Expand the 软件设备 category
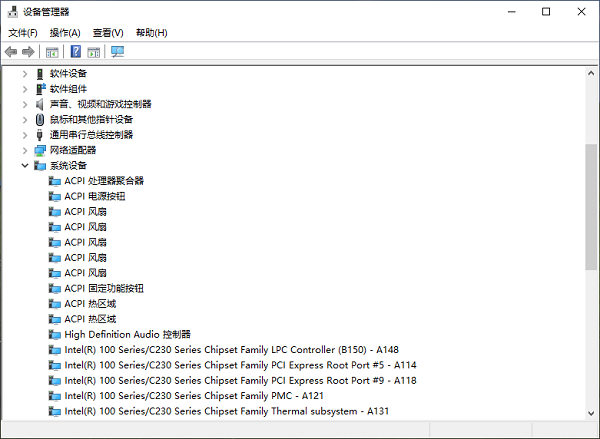 click(25, 73)
